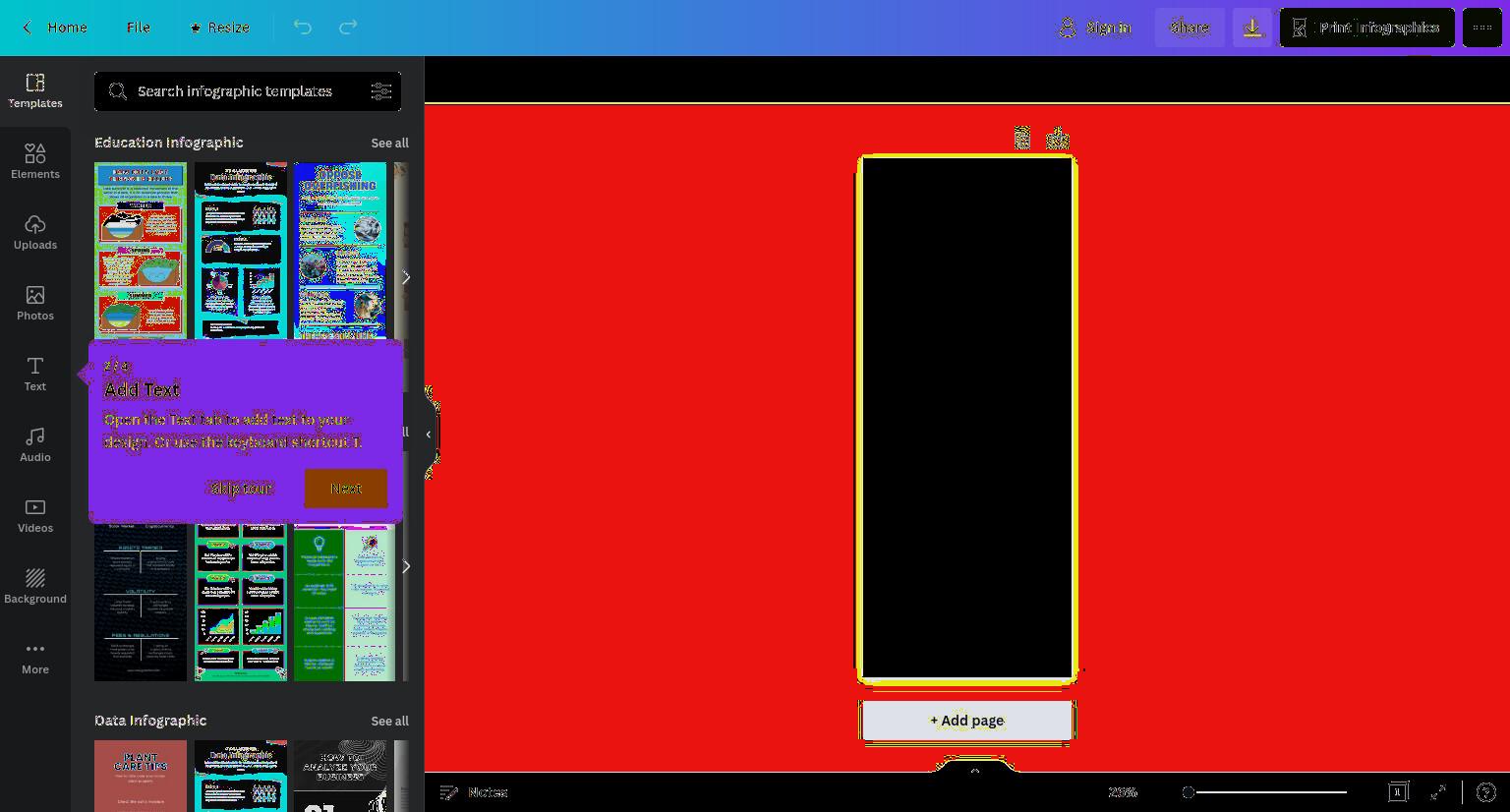Open the Templates sidebar tab
The height and width of the screenshot is (812, 1510).
point(35,90)
